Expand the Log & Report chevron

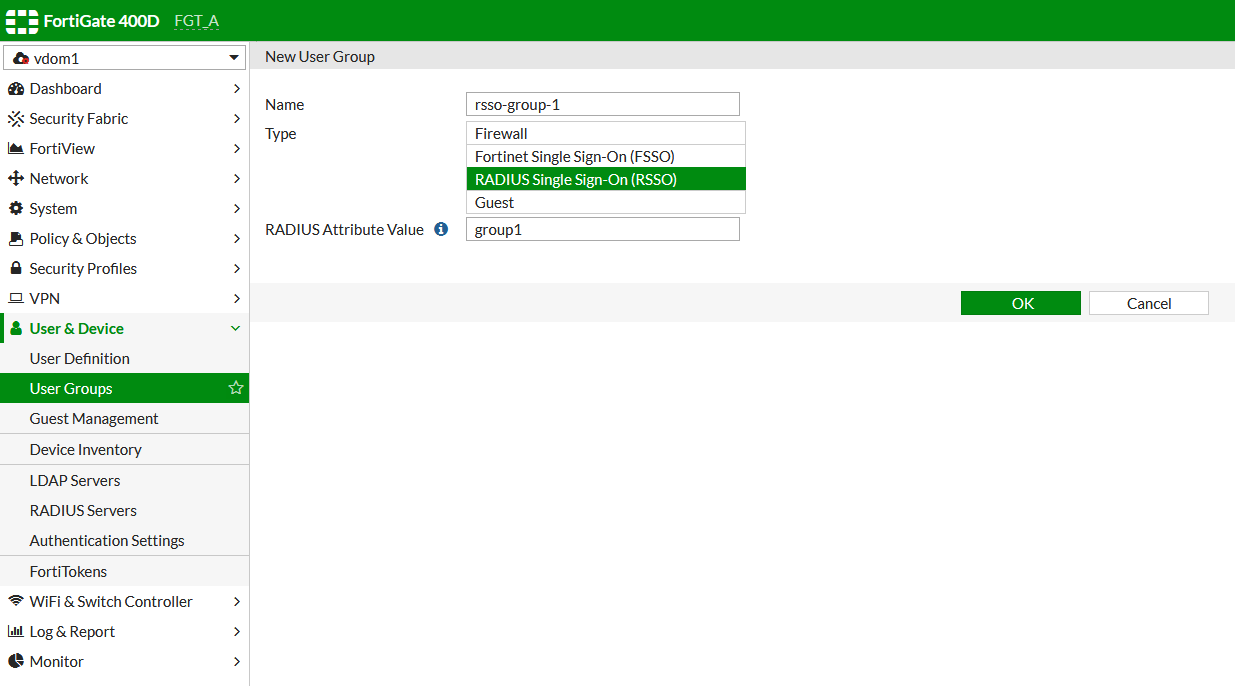237,631
